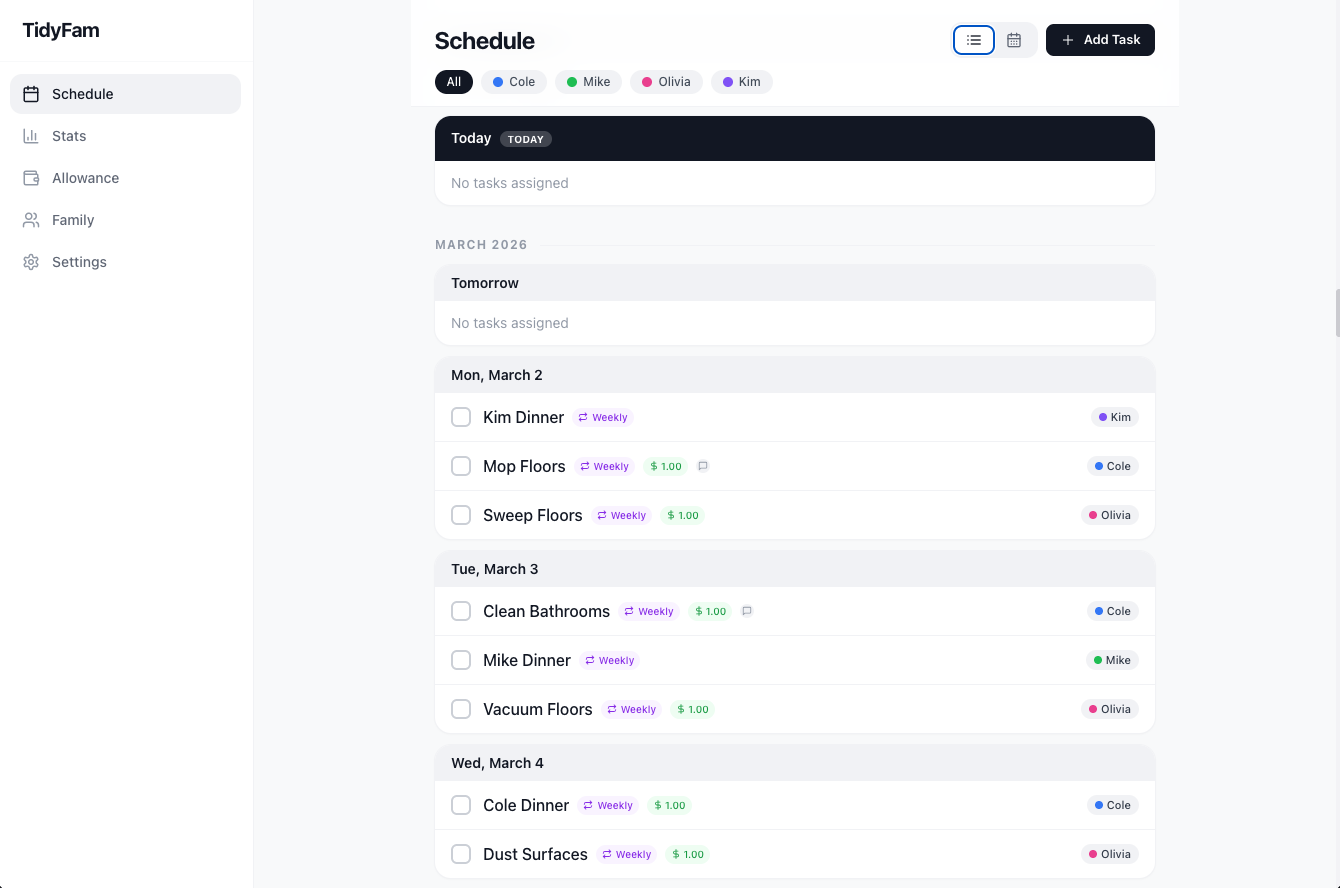Screen dimensions: 1340x888
Task: Click the Family people icon
Action: point(31,220)
